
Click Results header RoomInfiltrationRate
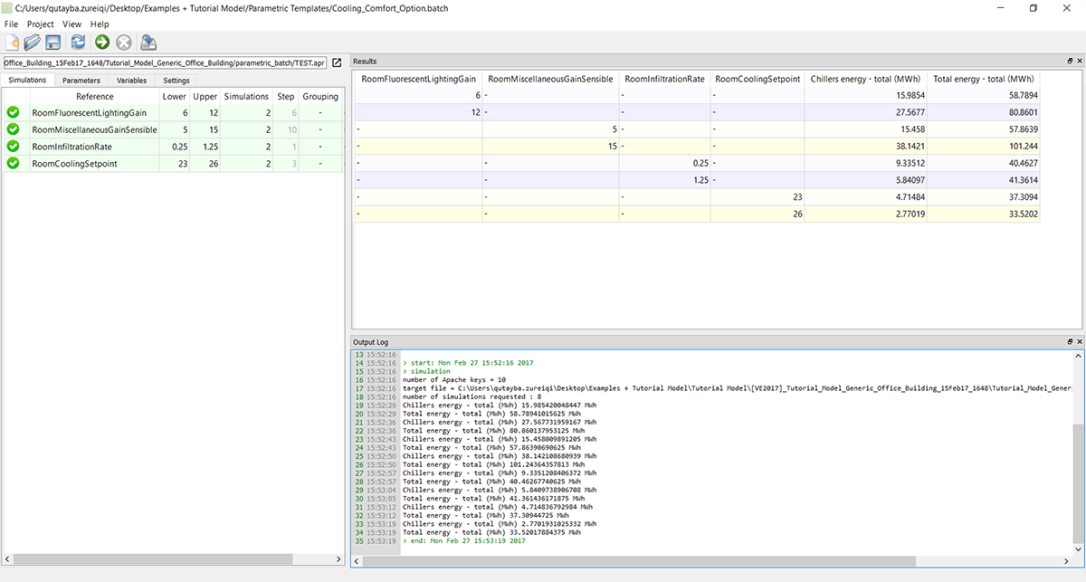click(664, 79)
